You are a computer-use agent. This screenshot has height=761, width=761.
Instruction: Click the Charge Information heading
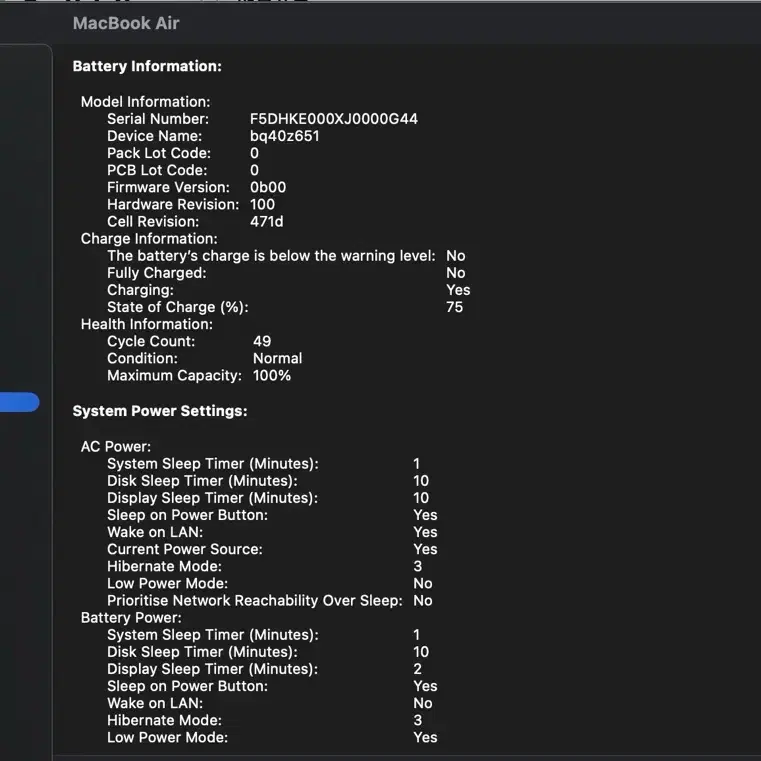(x=149, y=239)
